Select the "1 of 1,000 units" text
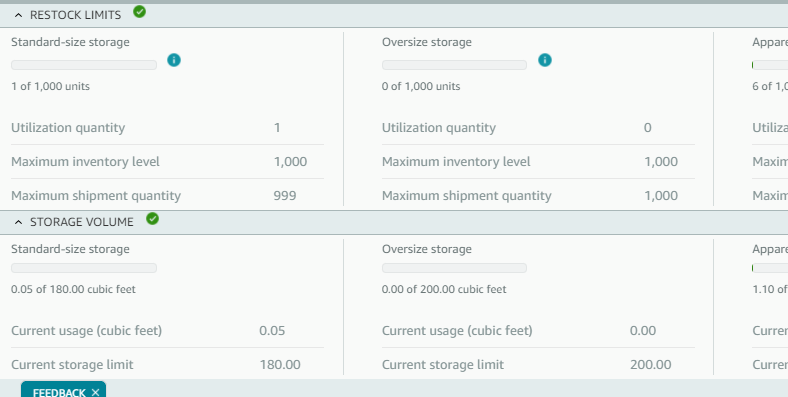 (x=50, y=86)
